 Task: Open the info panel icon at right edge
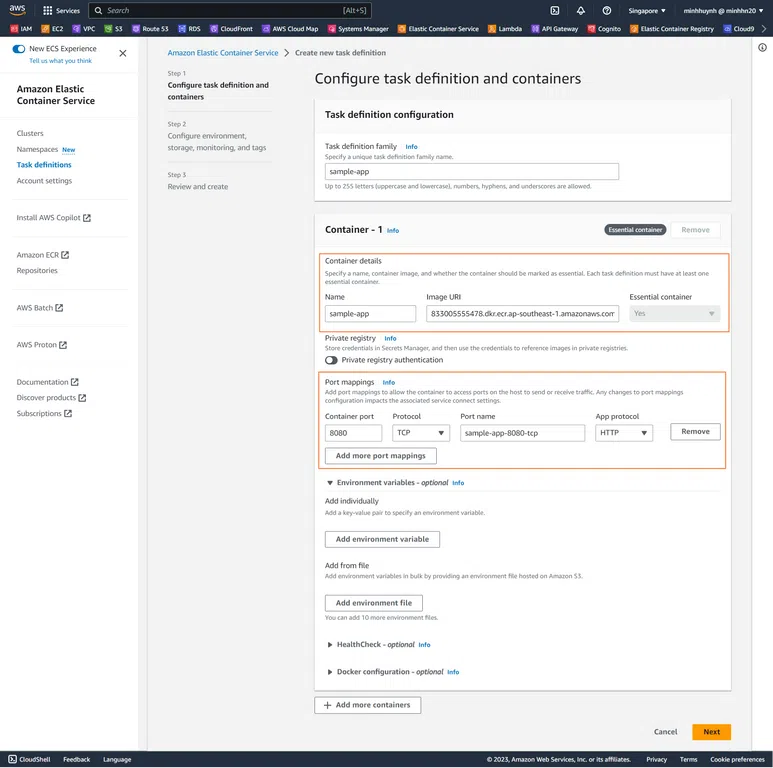point(762,47)
